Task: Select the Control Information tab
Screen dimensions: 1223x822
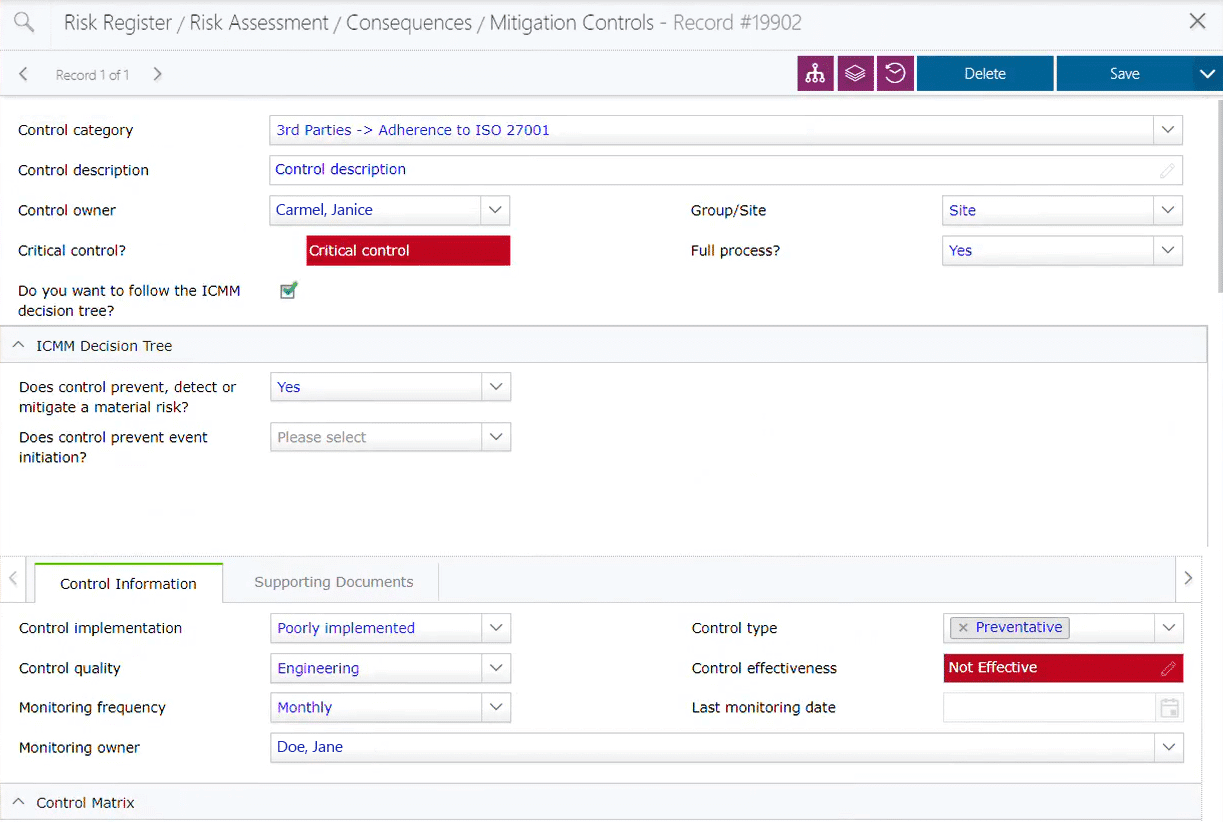Action: [128, 583]
